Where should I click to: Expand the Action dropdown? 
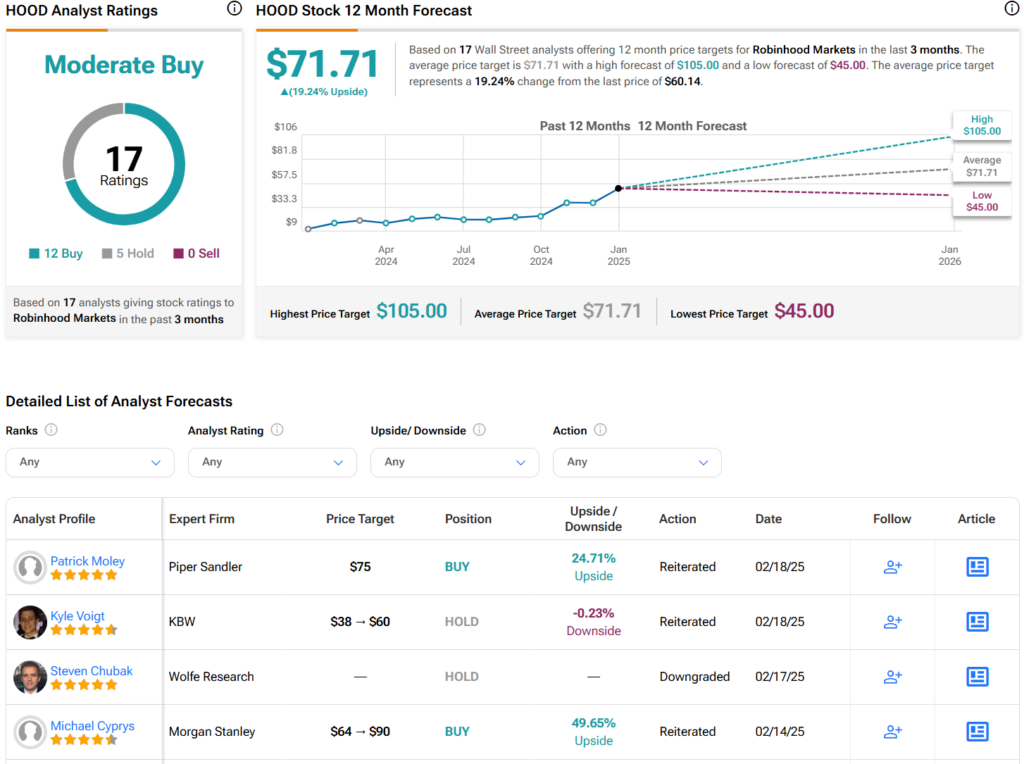coord(637,462)
